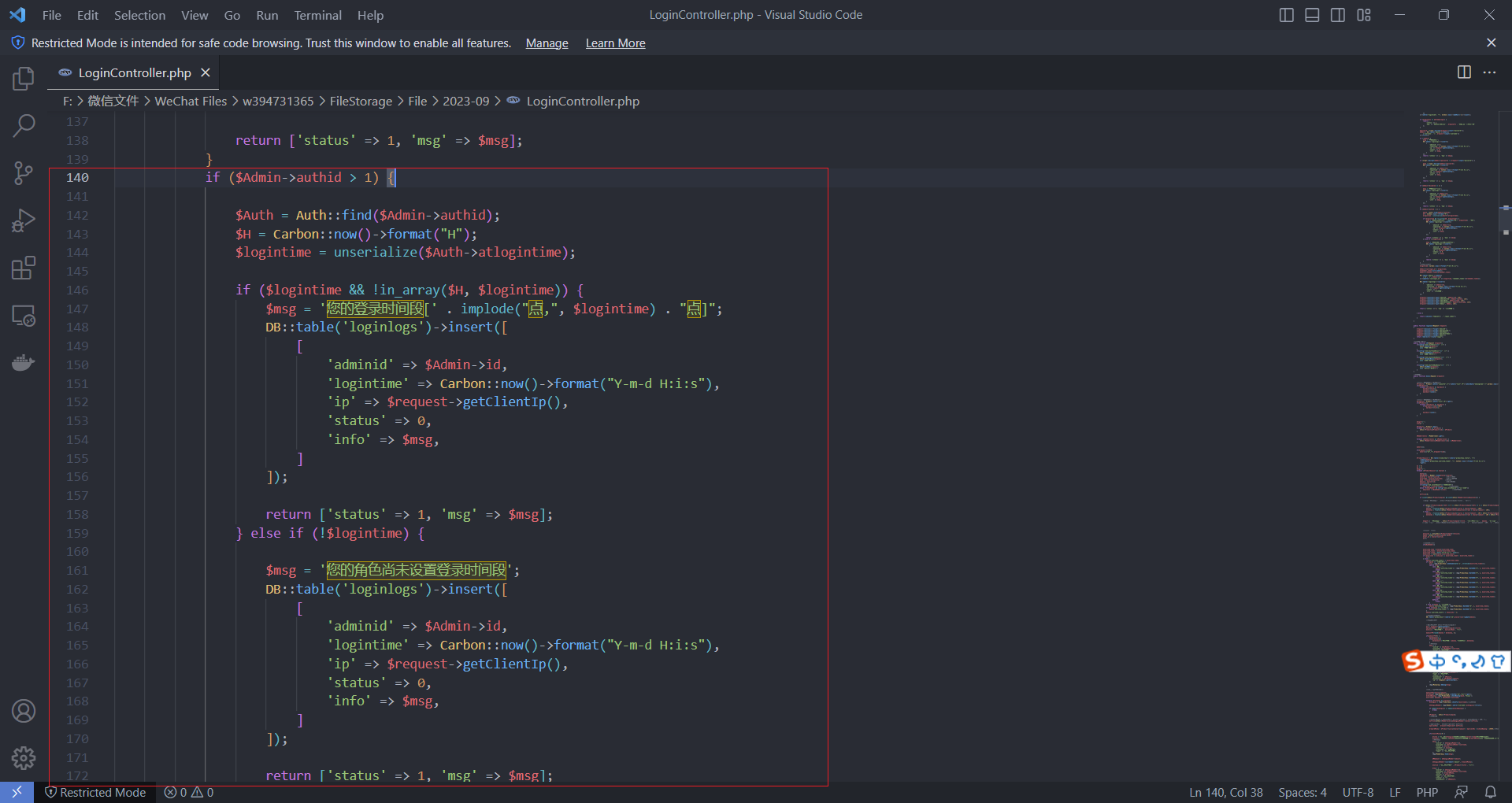Open the Manage gear menu
1512x803 pixels.
24,758
